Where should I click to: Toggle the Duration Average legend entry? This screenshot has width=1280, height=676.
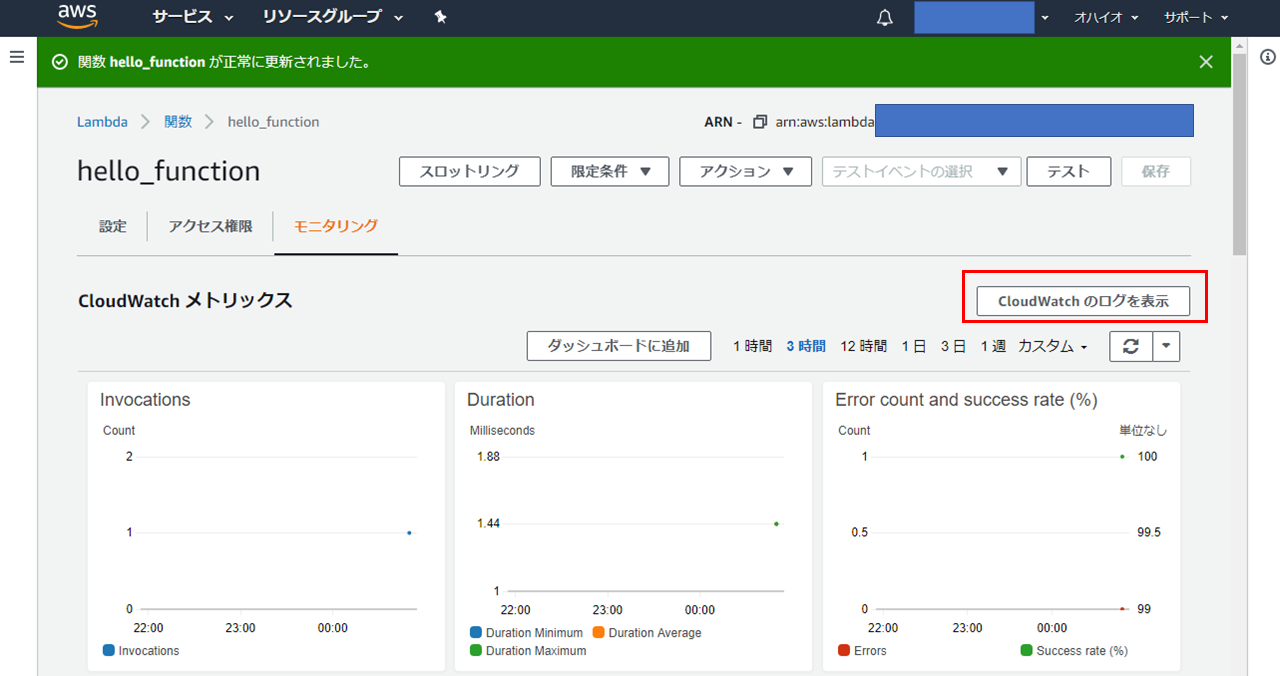coord(647,633)
